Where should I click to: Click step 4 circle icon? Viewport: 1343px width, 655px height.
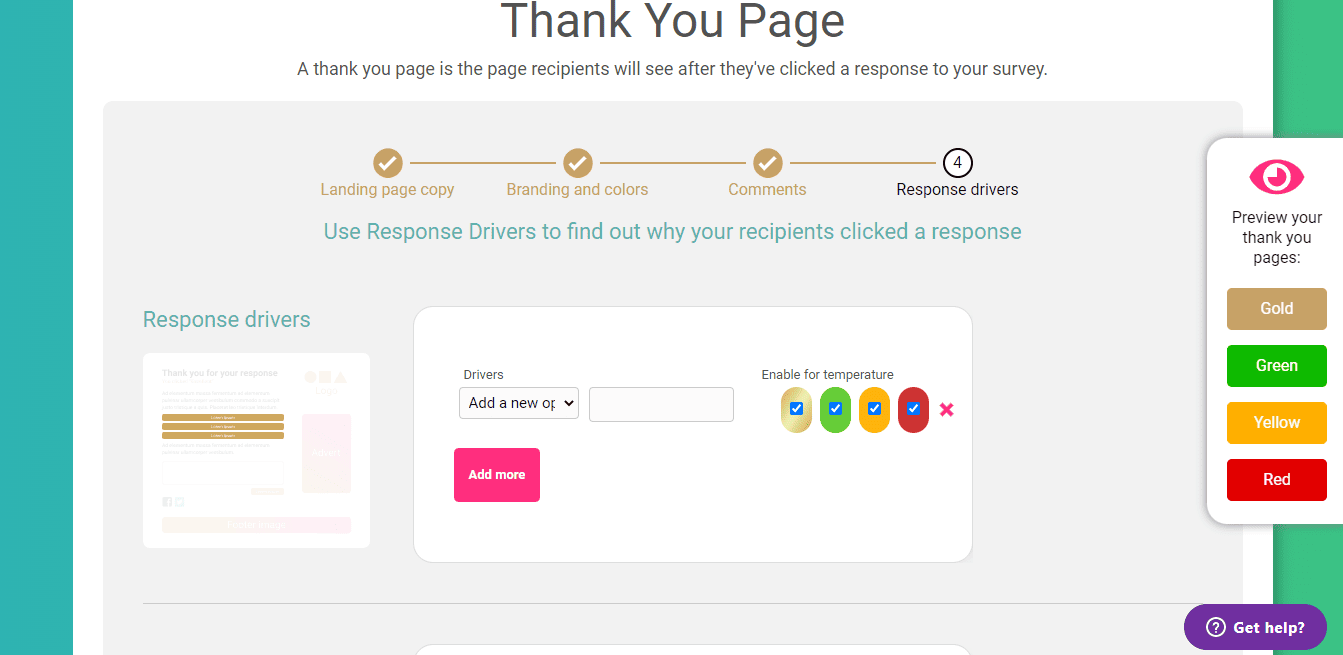click(x=957, y=162)
